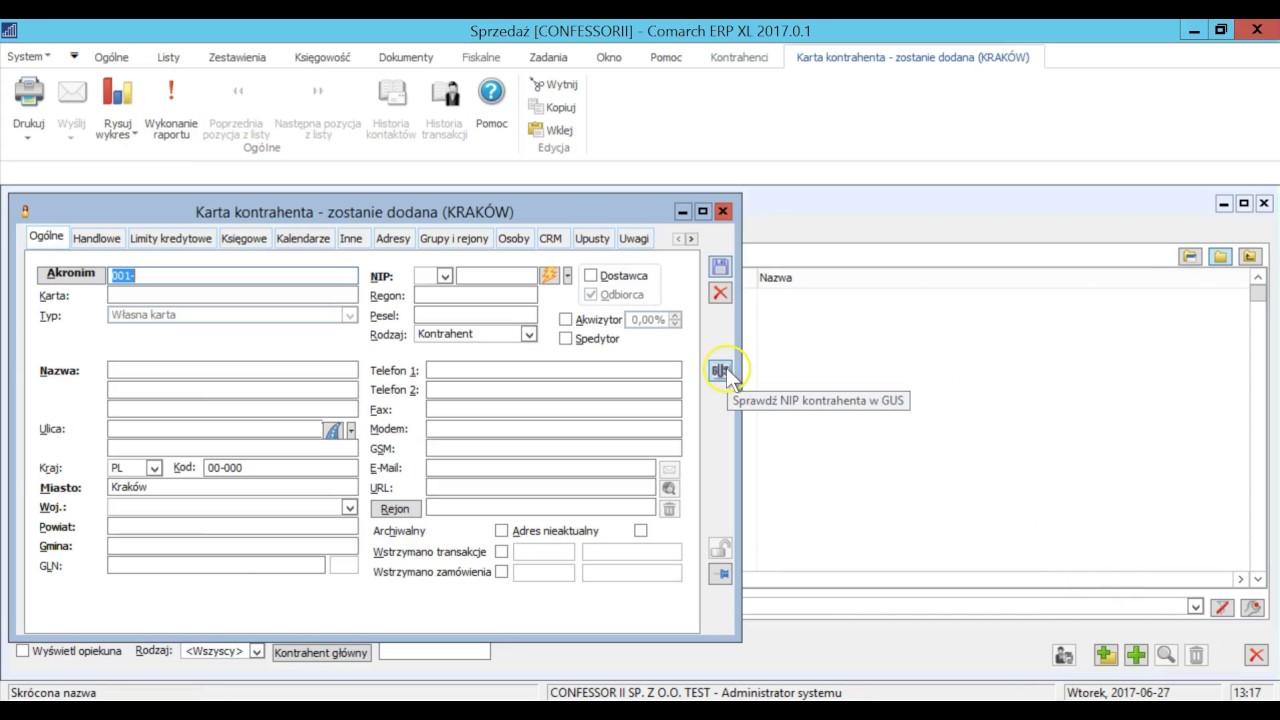Cancel the card with red X icon
1280x720 pixels.
click(720, 293)
